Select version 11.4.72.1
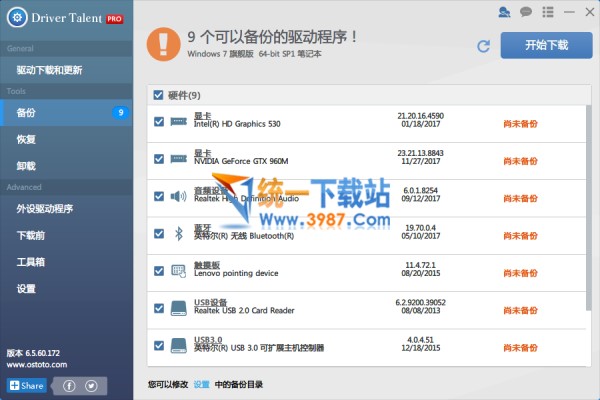The image size is (600, 400). [x=421, y=265]
